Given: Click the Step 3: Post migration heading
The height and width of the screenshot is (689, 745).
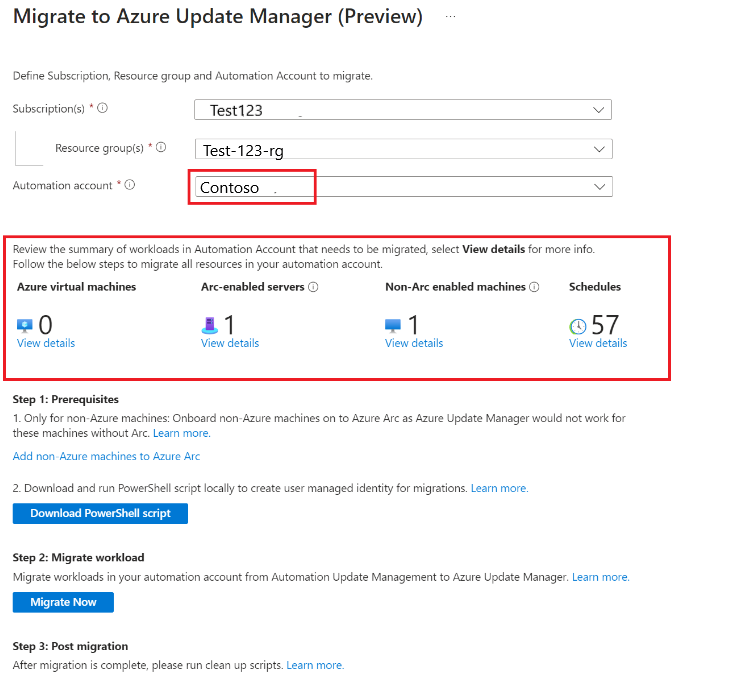Looking at the screenshot, I should pos(70,647).
